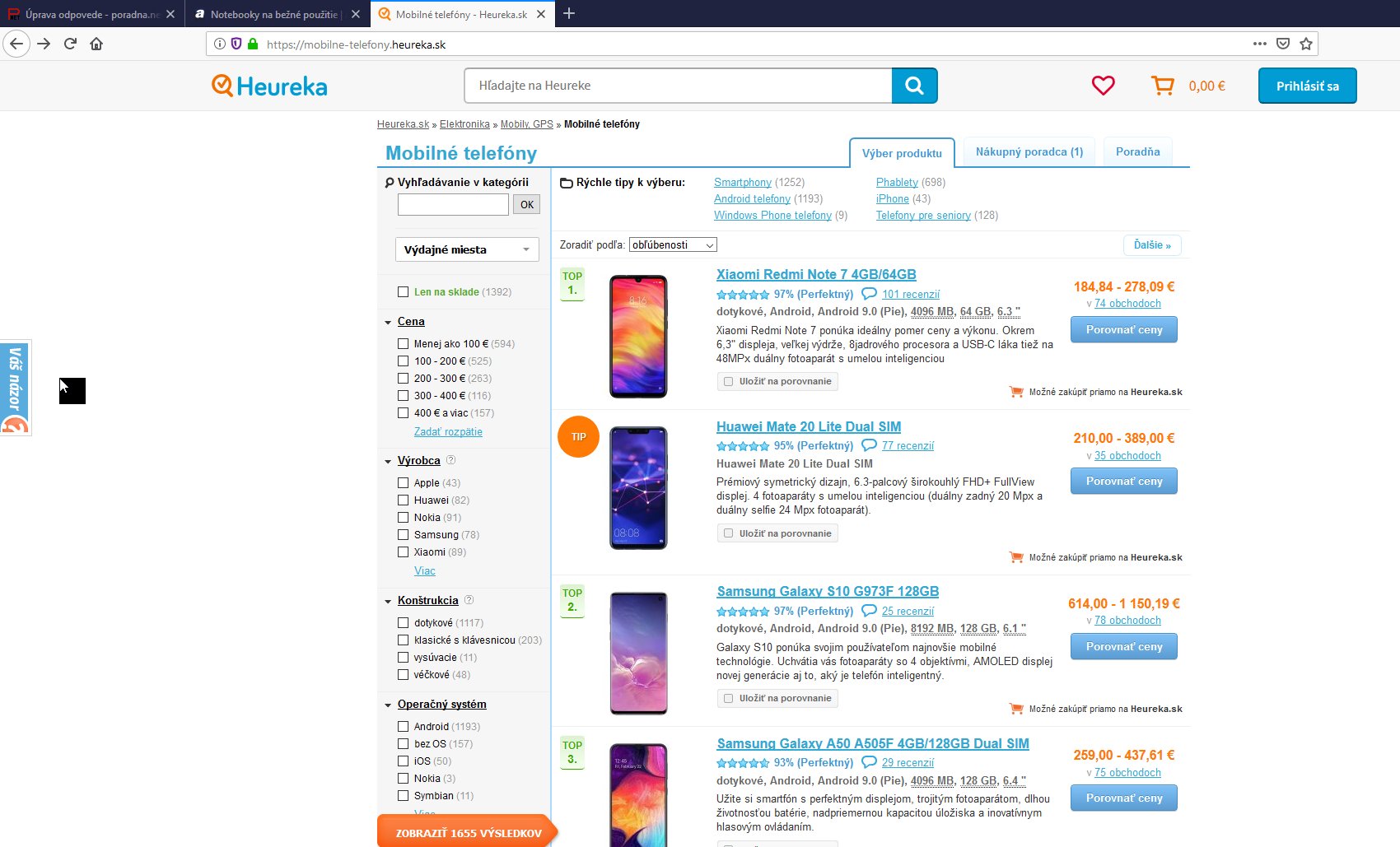Bookmark this page with the star
The image size is (1400, 847).
point(1306,44)
